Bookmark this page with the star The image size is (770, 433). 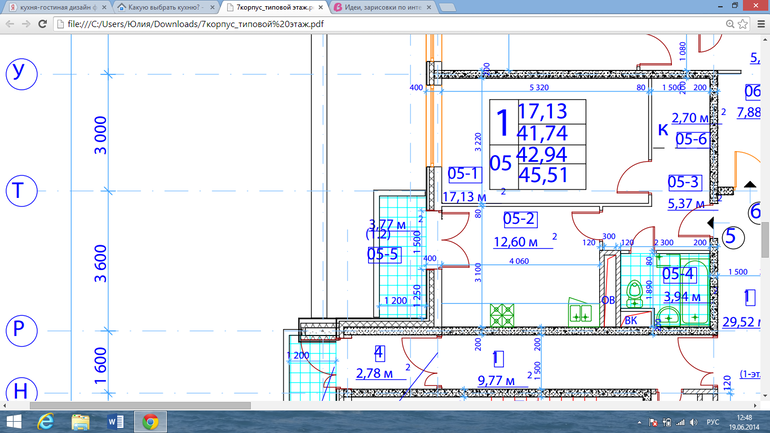(x=739, y=24)
